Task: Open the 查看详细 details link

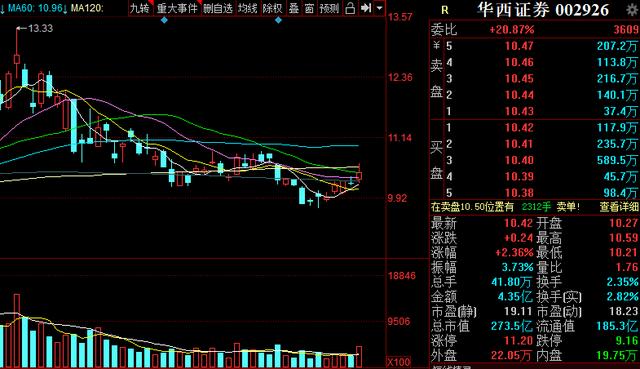Action: click(619, 207)
